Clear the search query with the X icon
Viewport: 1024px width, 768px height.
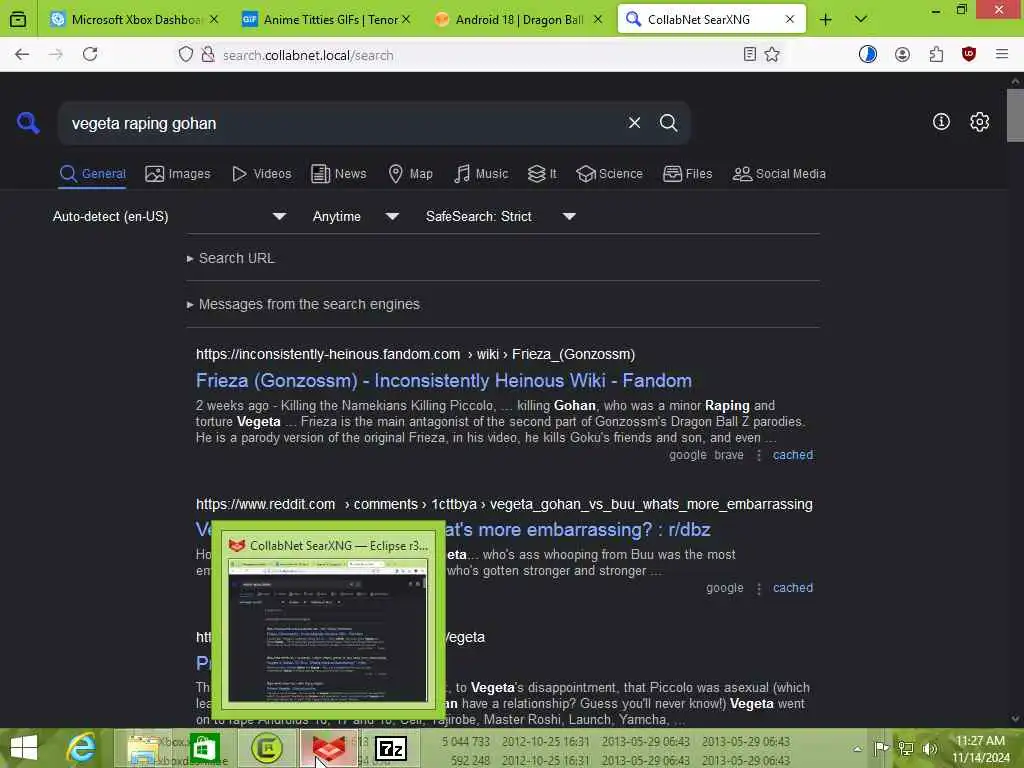pyautogui.click(x=634, y=123)
